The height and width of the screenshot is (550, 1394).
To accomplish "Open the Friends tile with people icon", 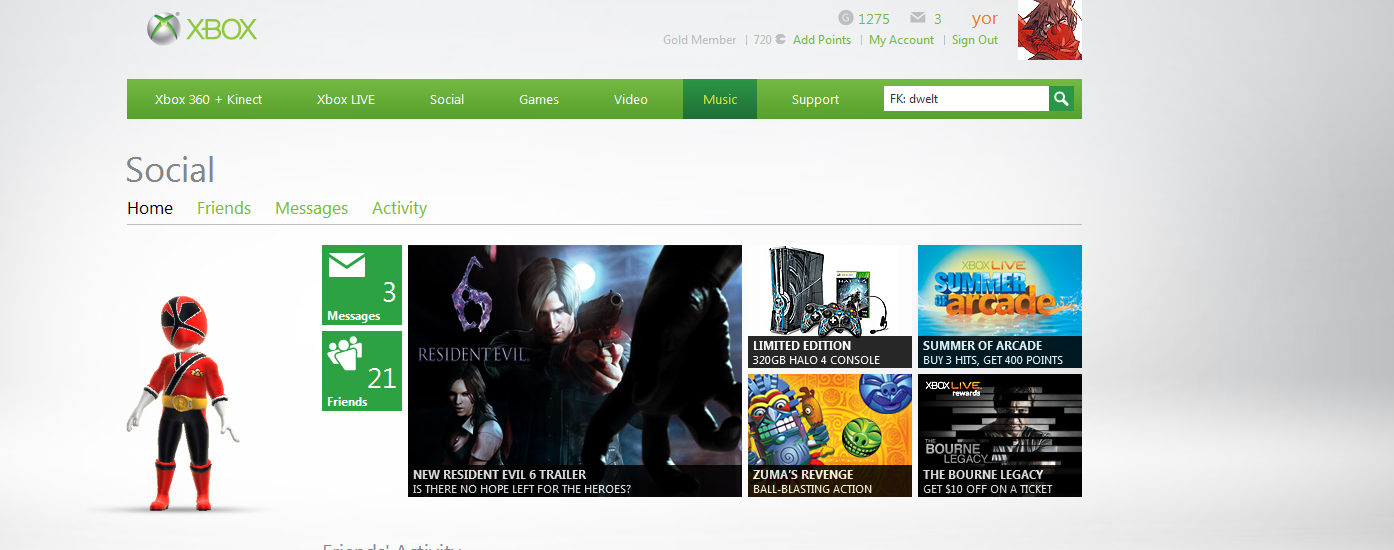I will [x=362, y=371].
